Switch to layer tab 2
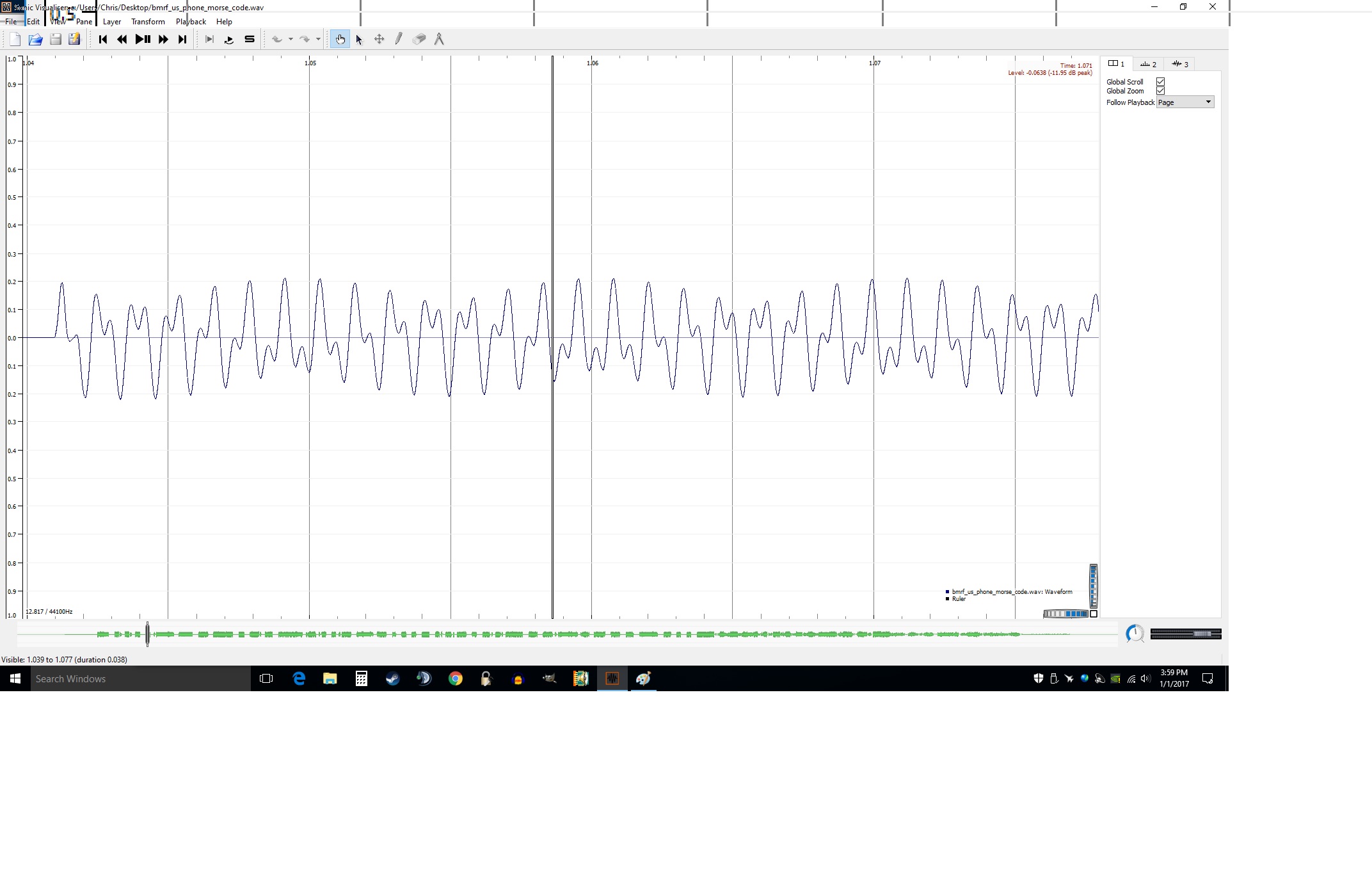 1149,64
